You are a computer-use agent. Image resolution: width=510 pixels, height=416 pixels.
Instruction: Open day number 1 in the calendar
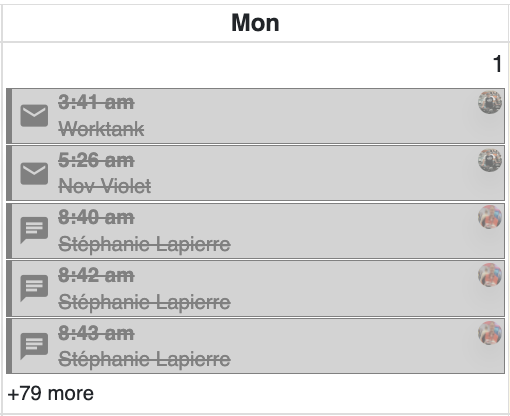tap(497, 64)
